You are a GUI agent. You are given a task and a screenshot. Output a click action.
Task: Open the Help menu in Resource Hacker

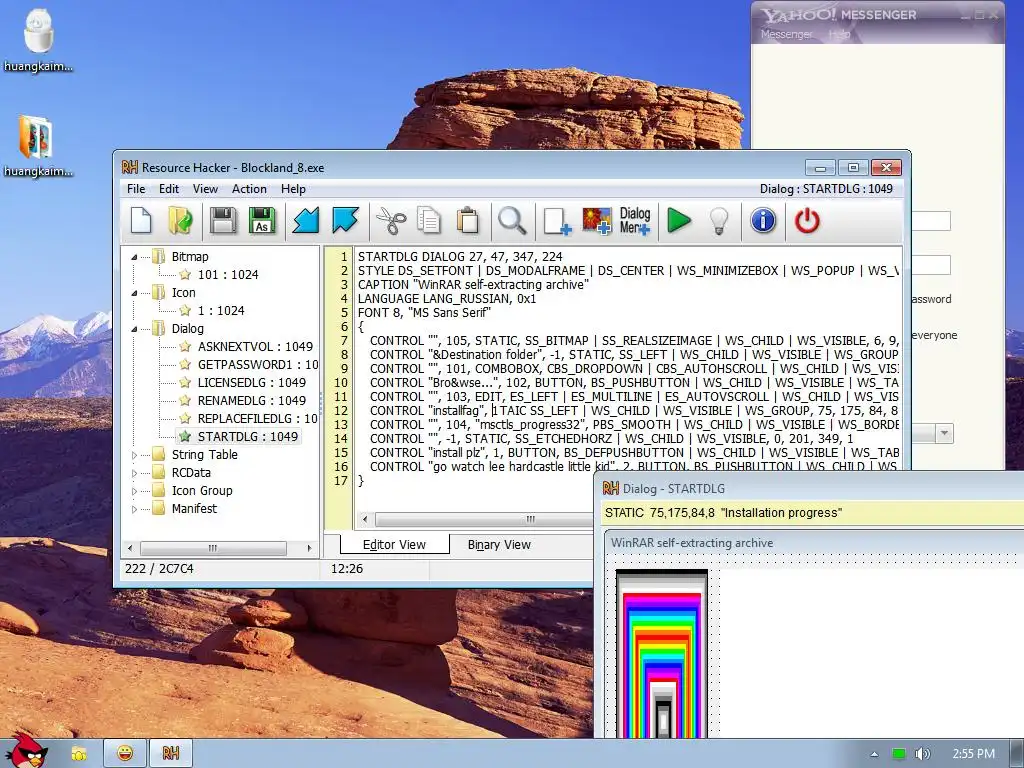point(293,189)
